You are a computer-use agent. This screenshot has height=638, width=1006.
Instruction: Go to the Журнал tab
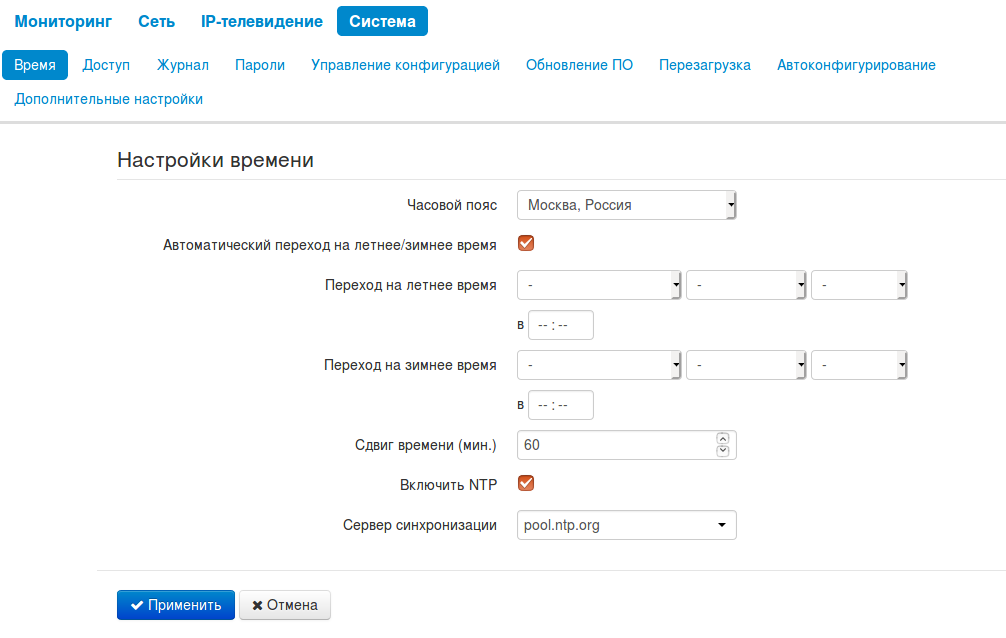point(182,65)
